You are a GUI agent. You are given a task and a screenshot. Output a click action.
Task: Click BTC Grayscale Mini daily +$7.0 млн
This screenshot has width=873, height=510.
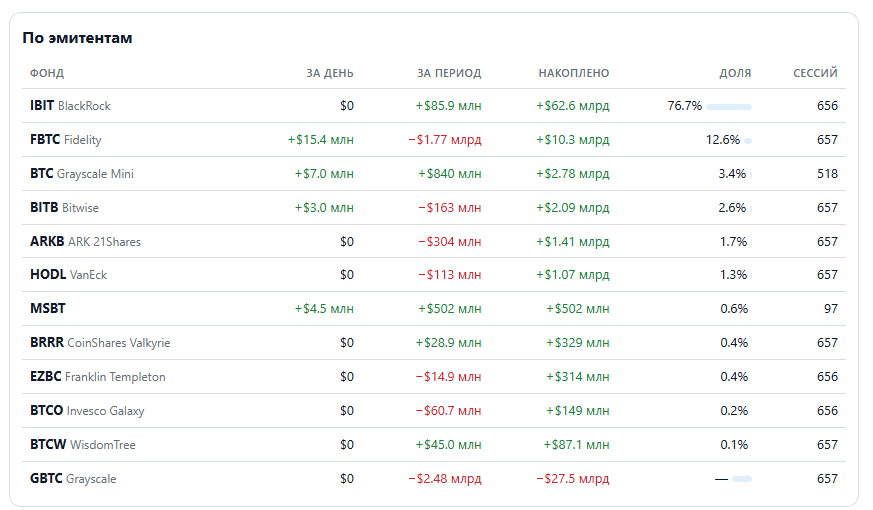324,174
